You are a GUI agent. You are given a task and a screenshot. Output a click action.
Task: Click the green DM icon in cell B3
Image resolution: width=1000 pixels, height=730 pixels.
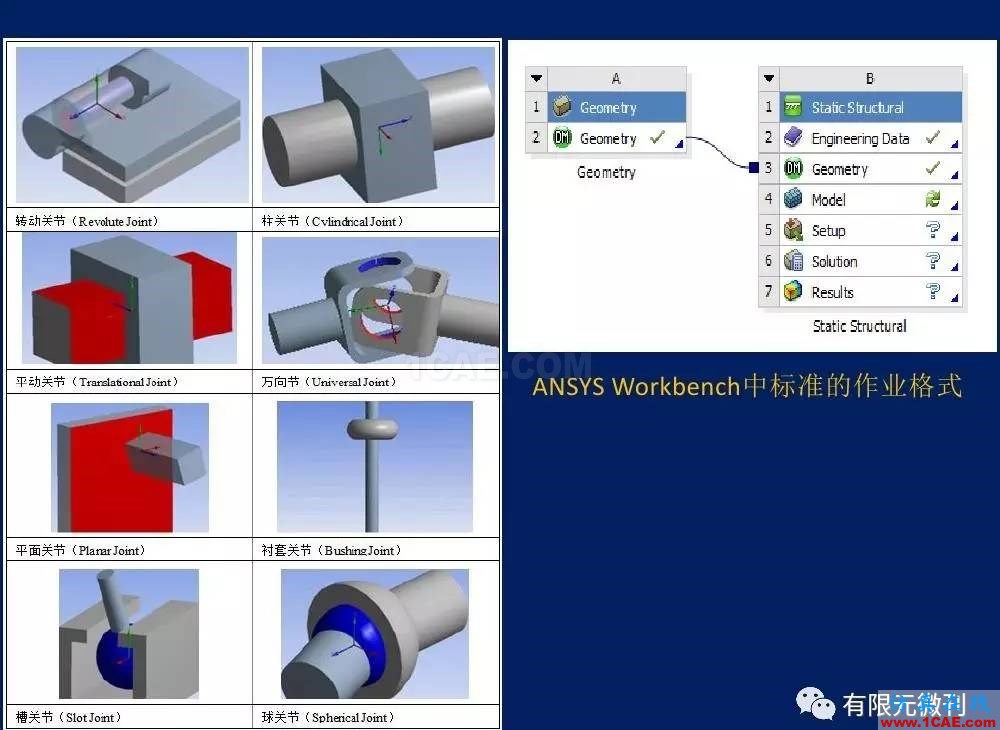[x=793, y=168]
